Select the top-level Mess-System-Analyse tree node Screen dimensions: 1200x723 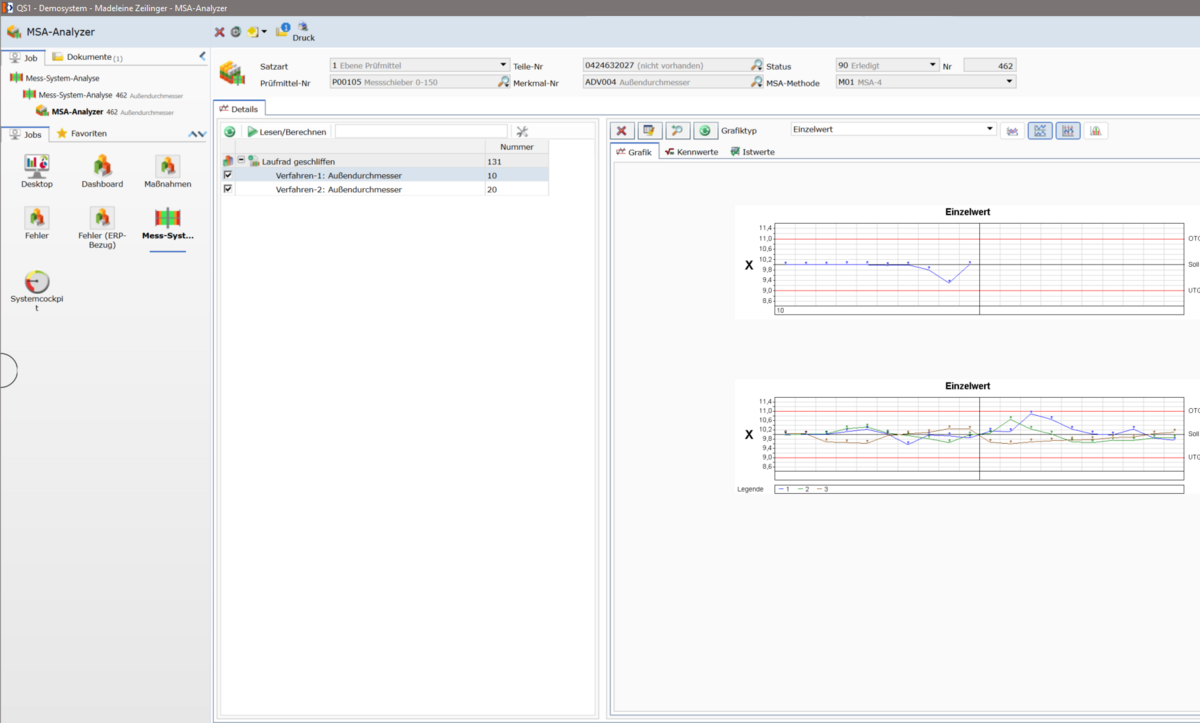54,78
